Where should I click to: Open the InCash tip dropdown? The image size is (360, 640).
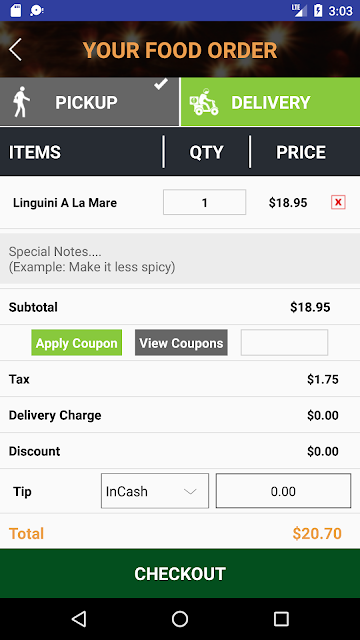pyautogui.click(x=155, y=491)
